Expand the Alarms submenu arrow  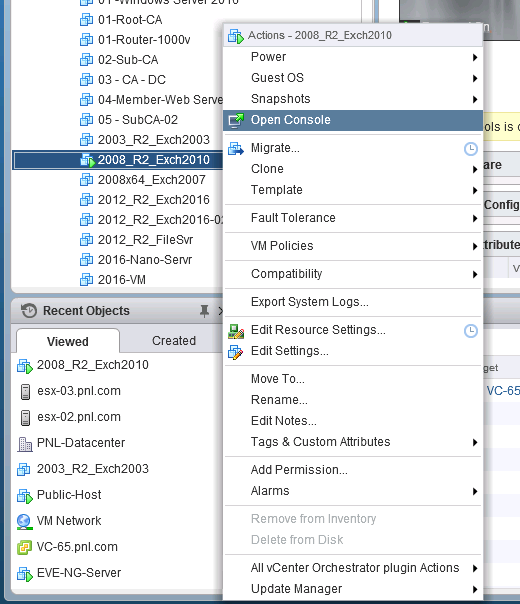tap(475, 492)
